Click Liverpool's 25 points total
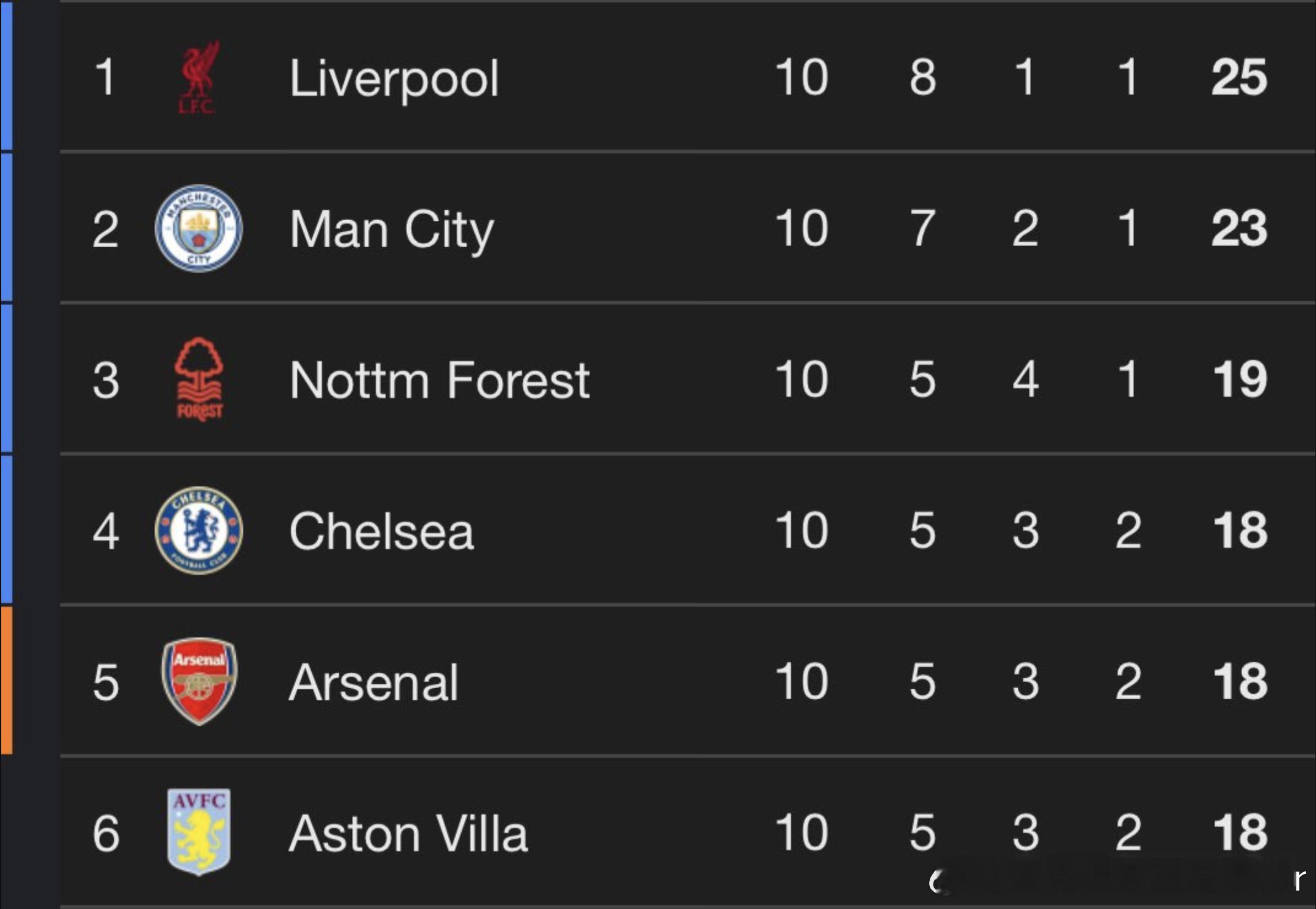Viewport: 1316px width, 909px height. [1239, 77]
